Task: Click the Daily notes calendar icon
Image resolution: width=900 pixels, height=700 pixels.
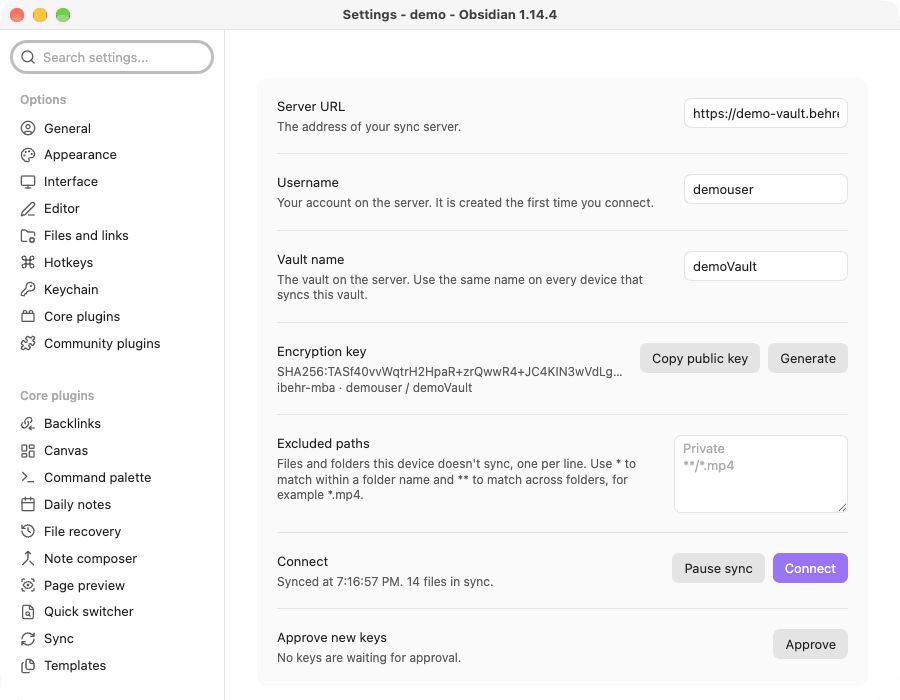Action: (28, 504)
